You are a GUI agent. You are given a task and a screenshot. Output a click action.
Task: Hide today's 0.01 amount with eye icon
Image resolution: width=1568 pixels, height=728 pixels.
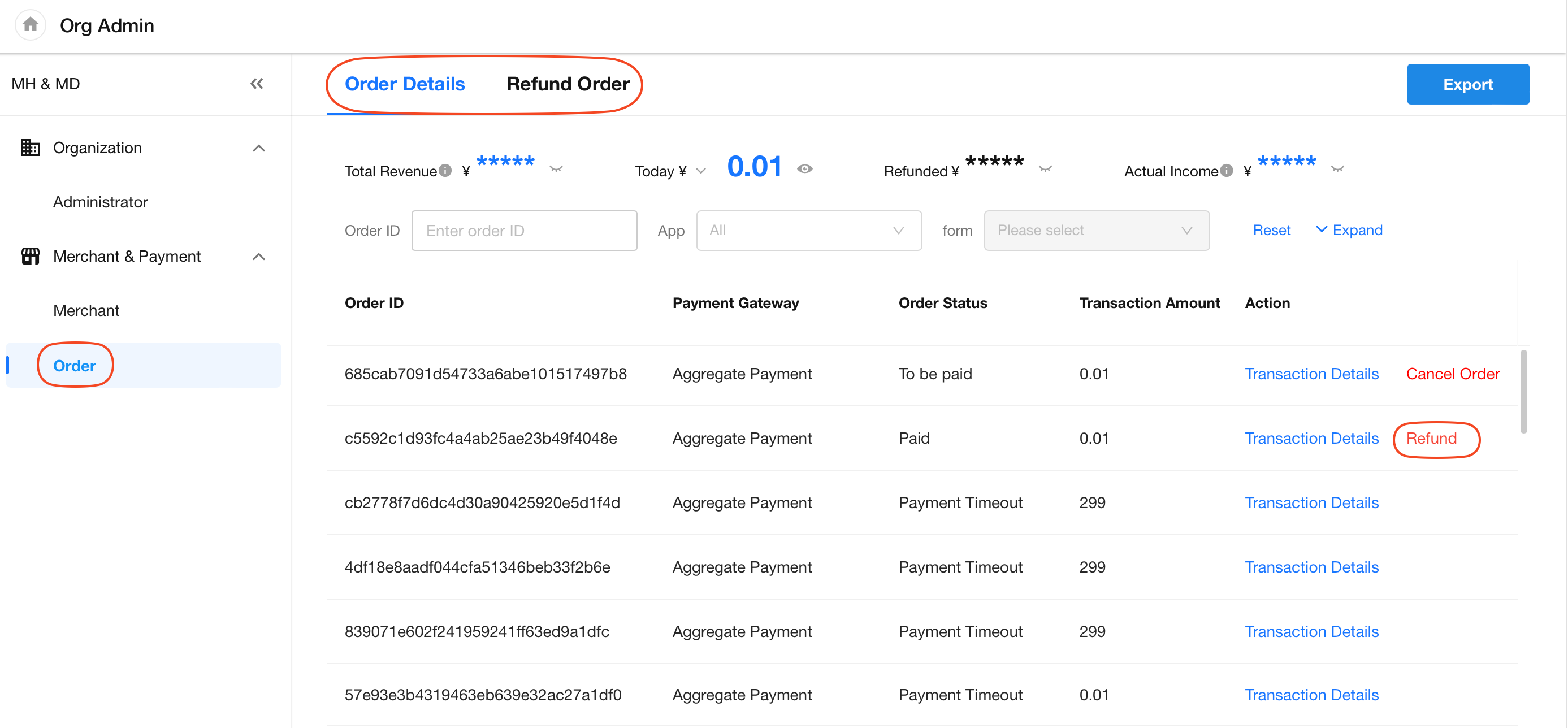coord(805,169)
